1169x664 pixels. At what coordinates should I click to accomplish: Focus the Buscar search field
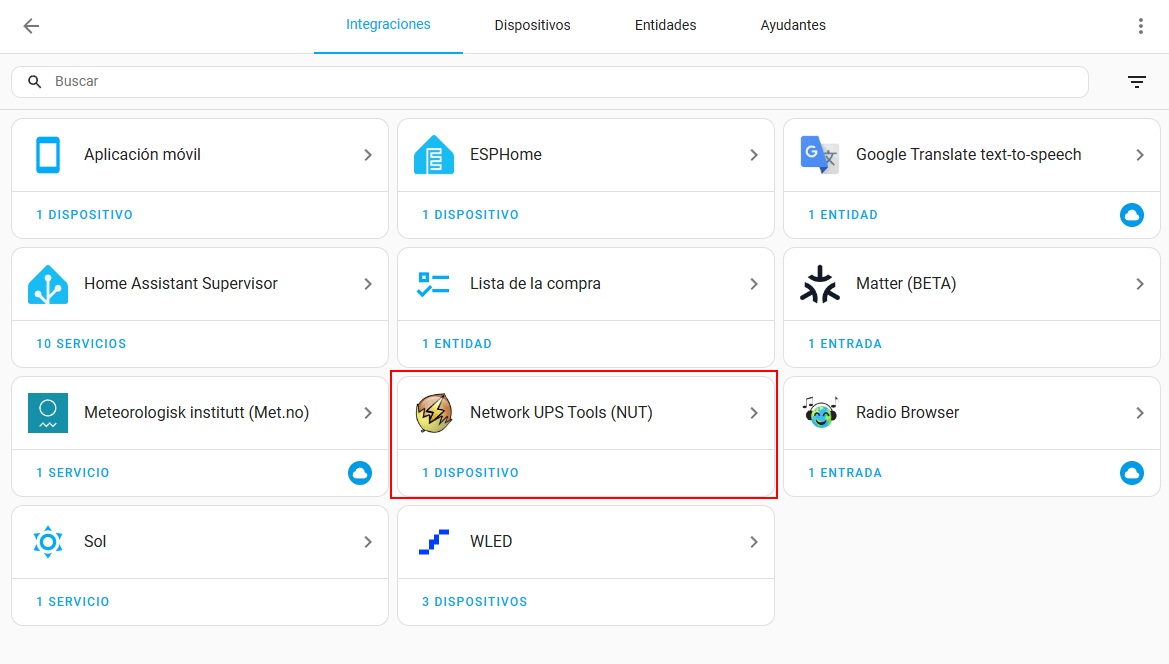click(550, 82)
